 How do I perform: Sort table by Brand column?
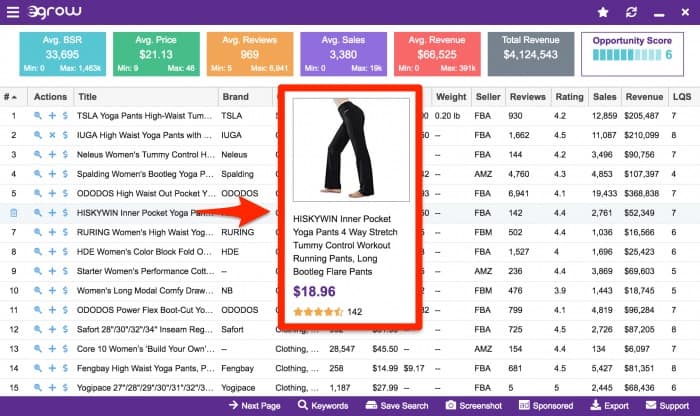pyautogui.click(x=235, y=97)
